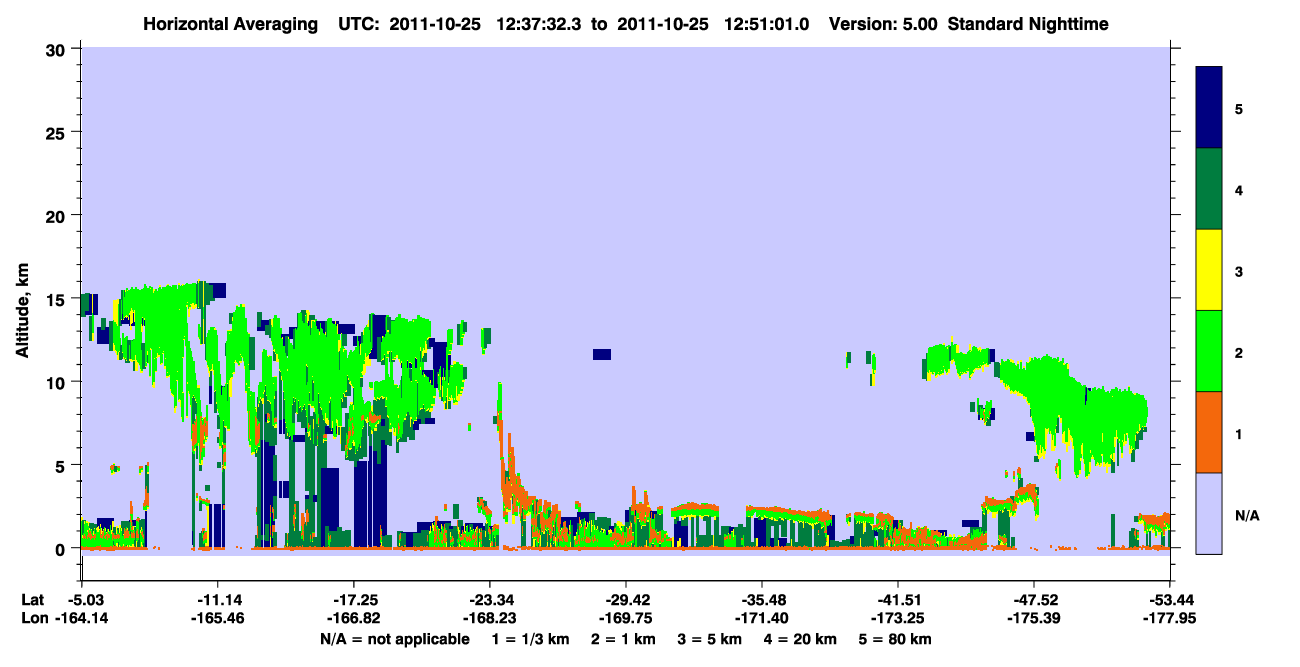The image size is (1300, 667).
Task: Click the 15 km altitude tick label
Action: 58,299
